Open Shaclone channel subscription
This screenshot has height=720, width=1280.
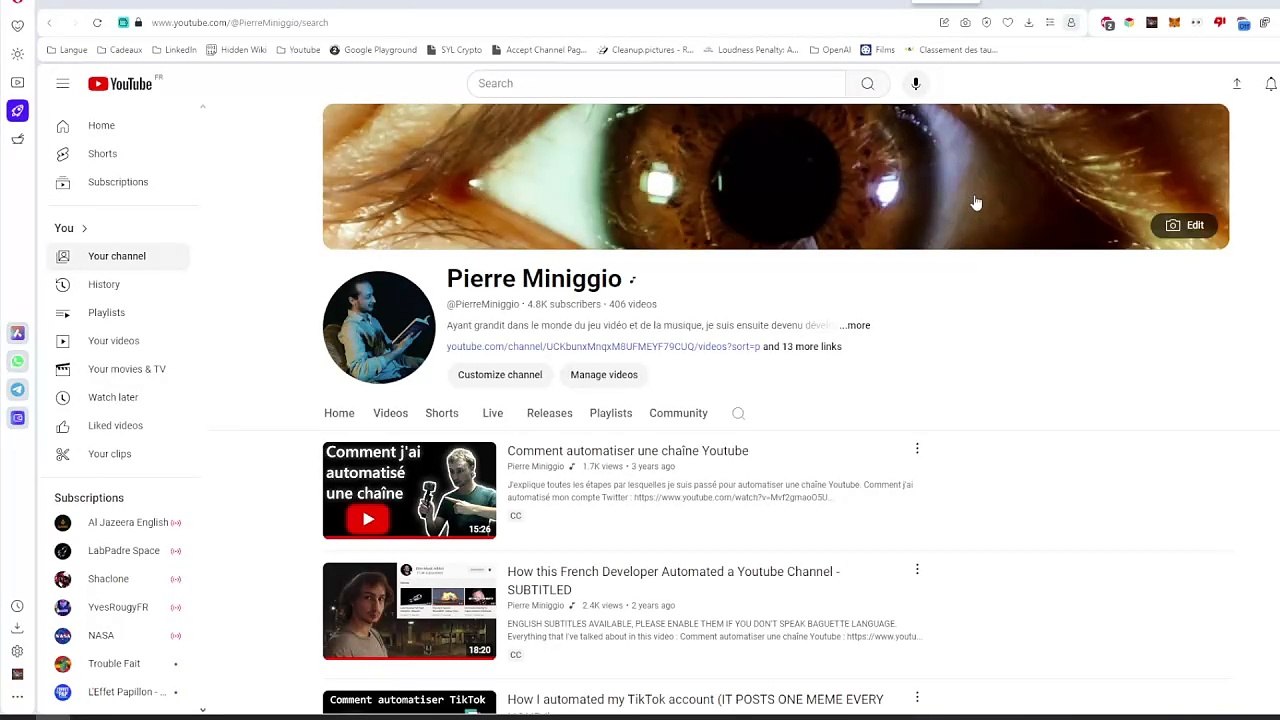(x=117, y=579)
